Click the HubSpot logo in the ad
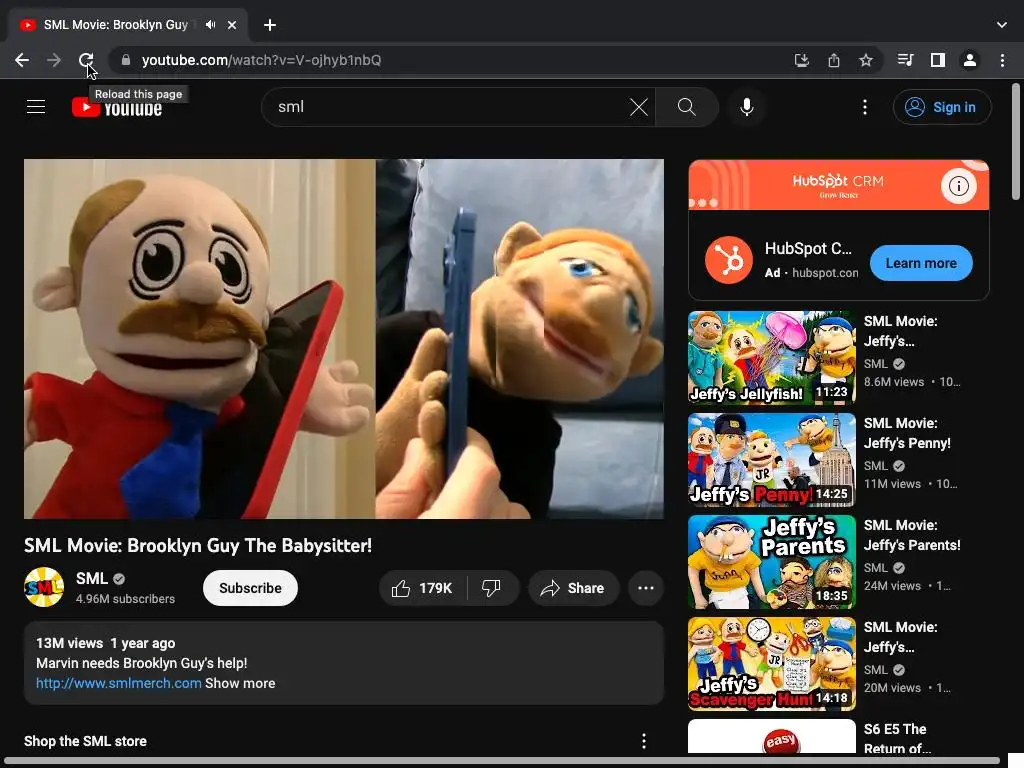Viewport: 1024px width, 768px height. click(x=729, y=260)
